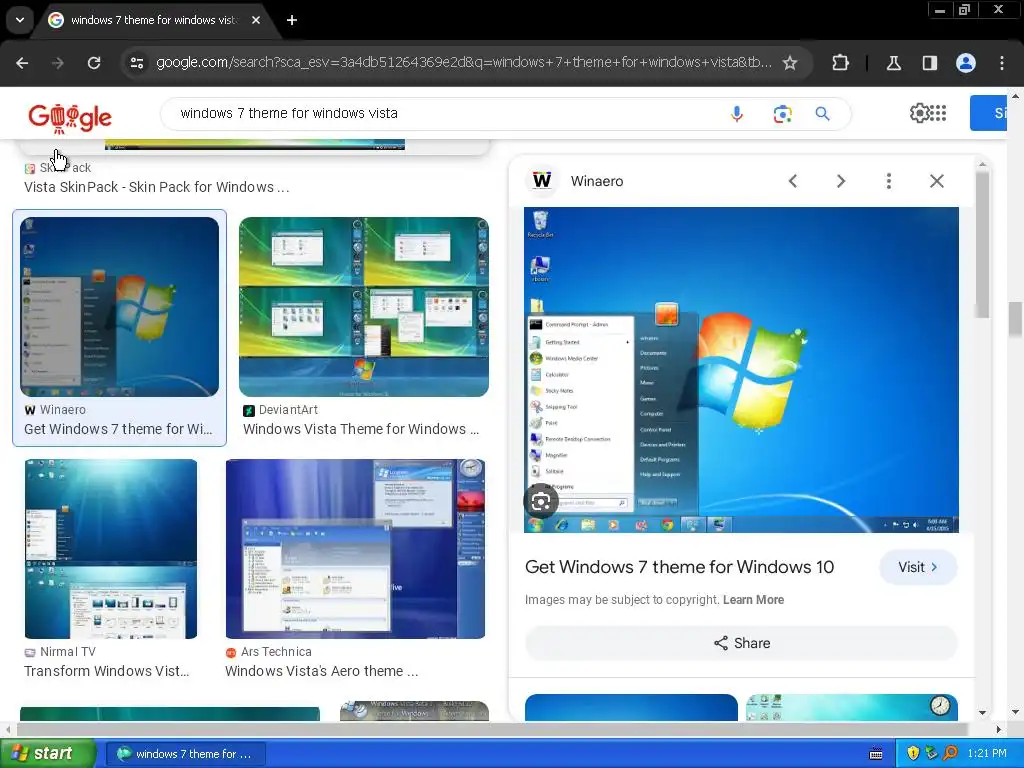The height and width of the screenshot is (768, 1024).
Task: Click the Windows Start button
Action: coord(47,754)
